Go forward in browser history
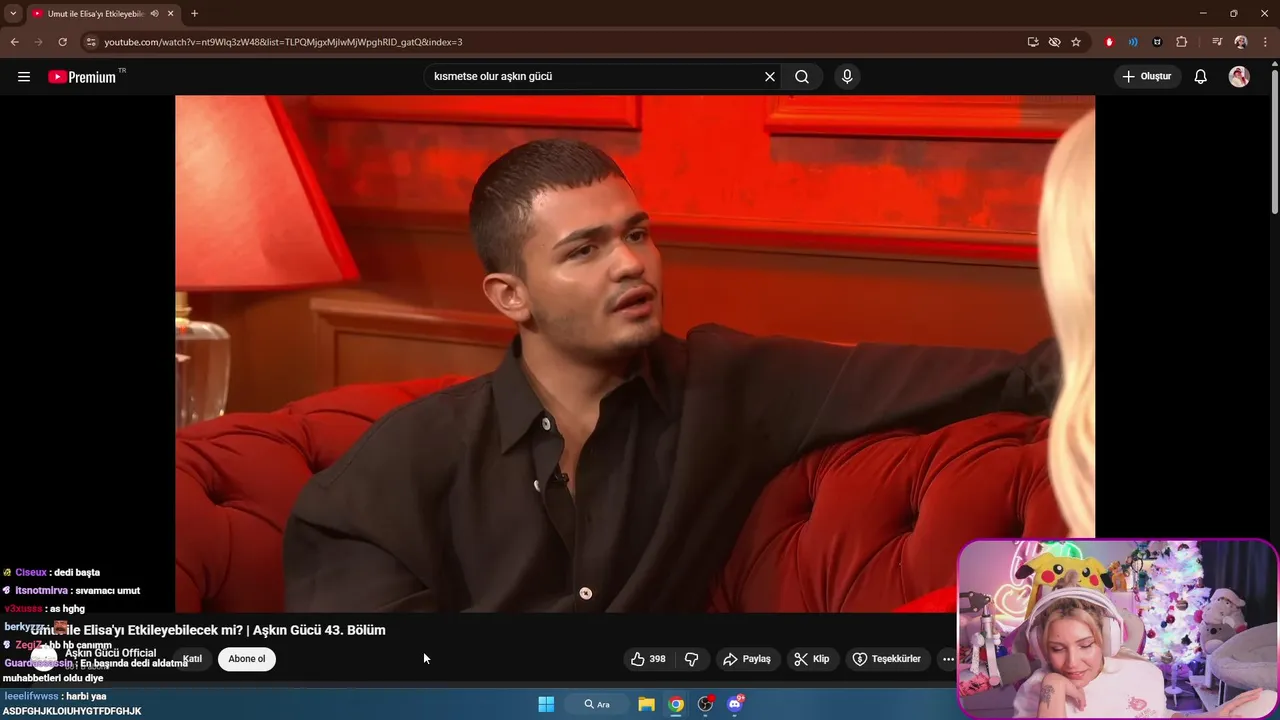 point(38,42)
